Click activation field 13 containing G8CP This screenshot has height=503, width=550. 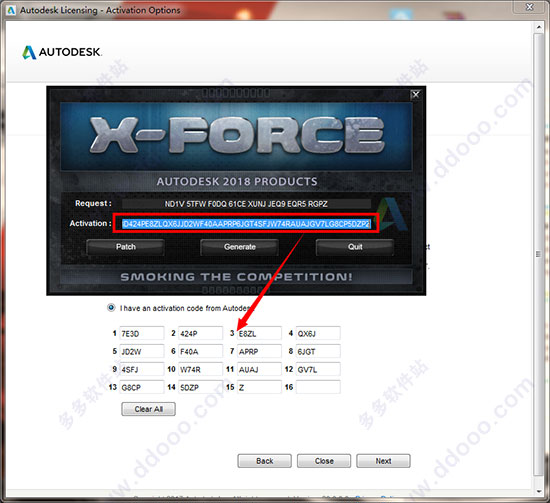click(142, 387)
